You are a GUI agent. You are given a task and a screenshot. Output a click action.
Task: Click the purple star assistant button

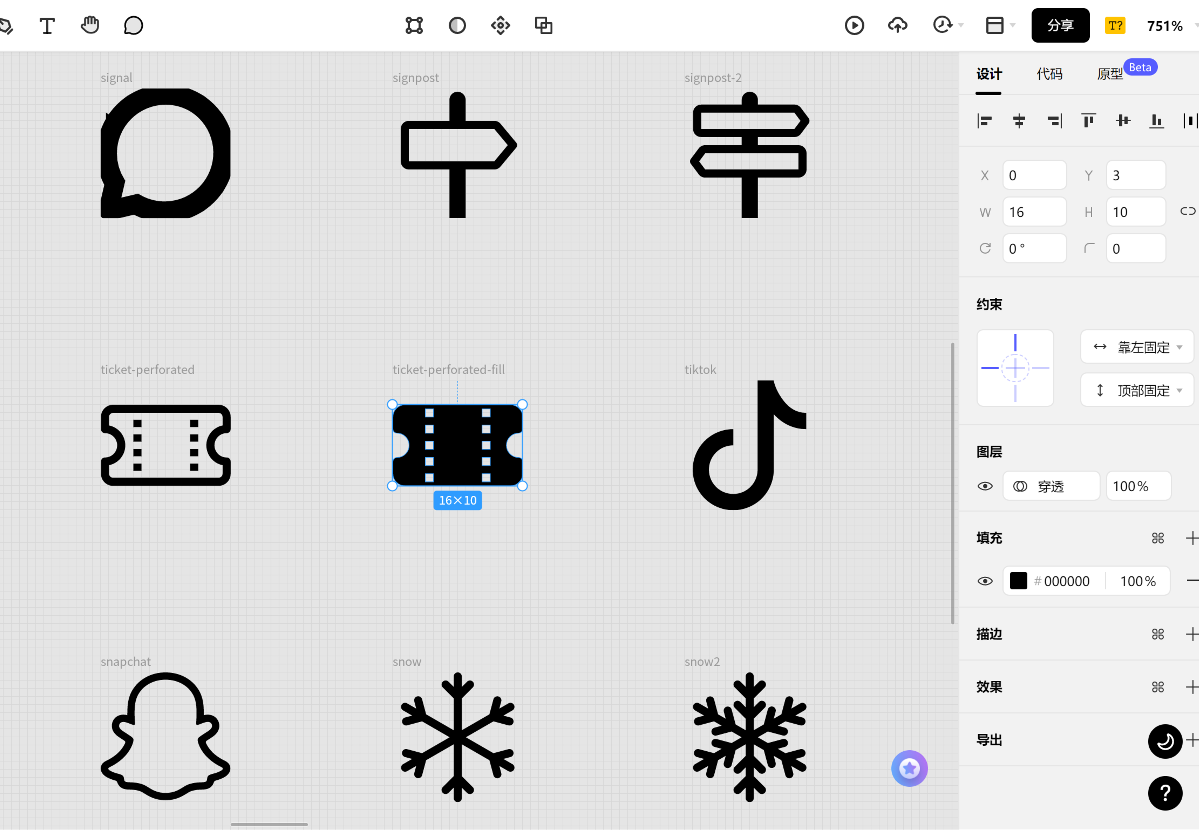coord(909,768)
